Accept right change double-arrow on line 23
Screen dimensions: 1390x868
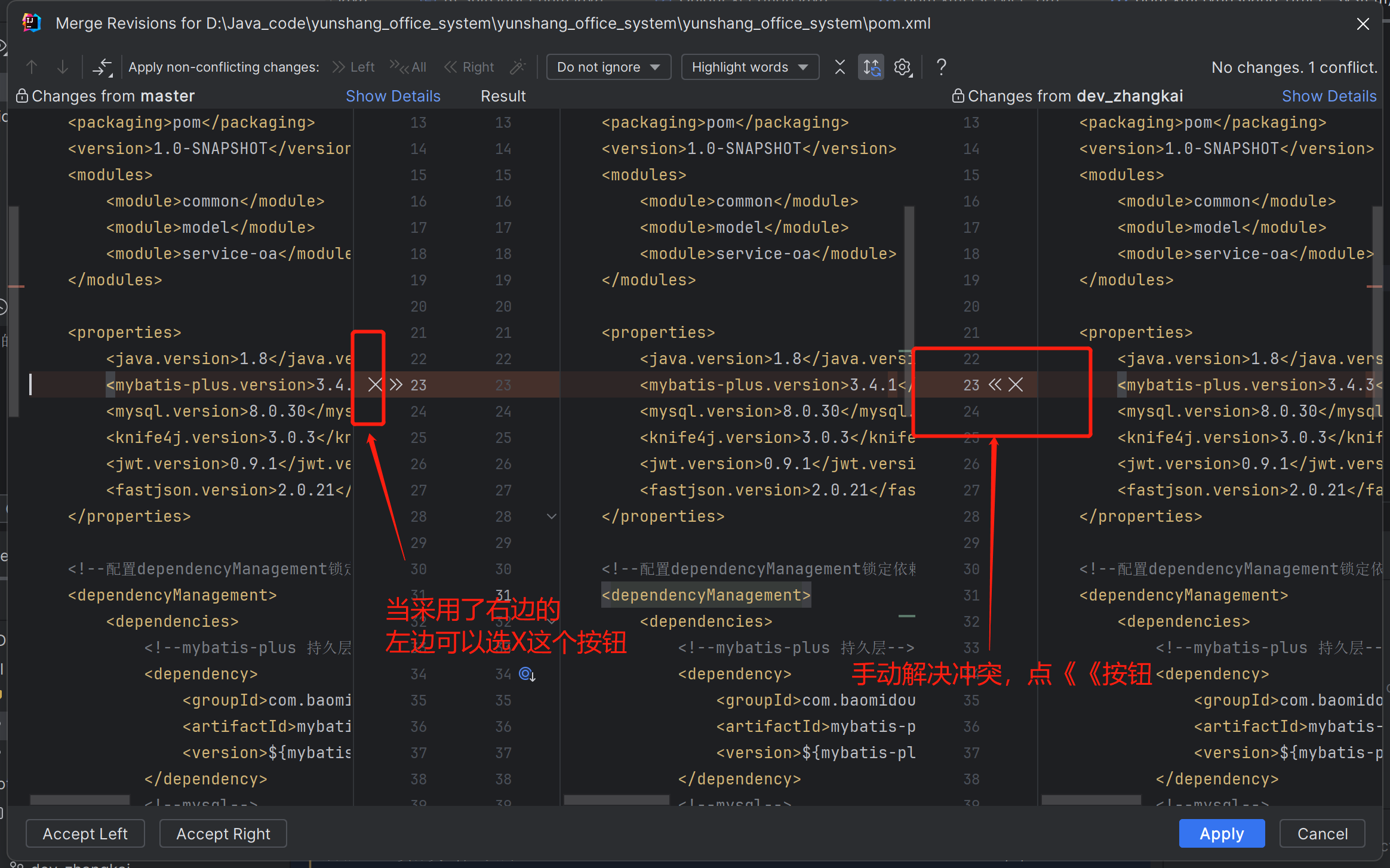pyautogui.click(x=995, y=384)
